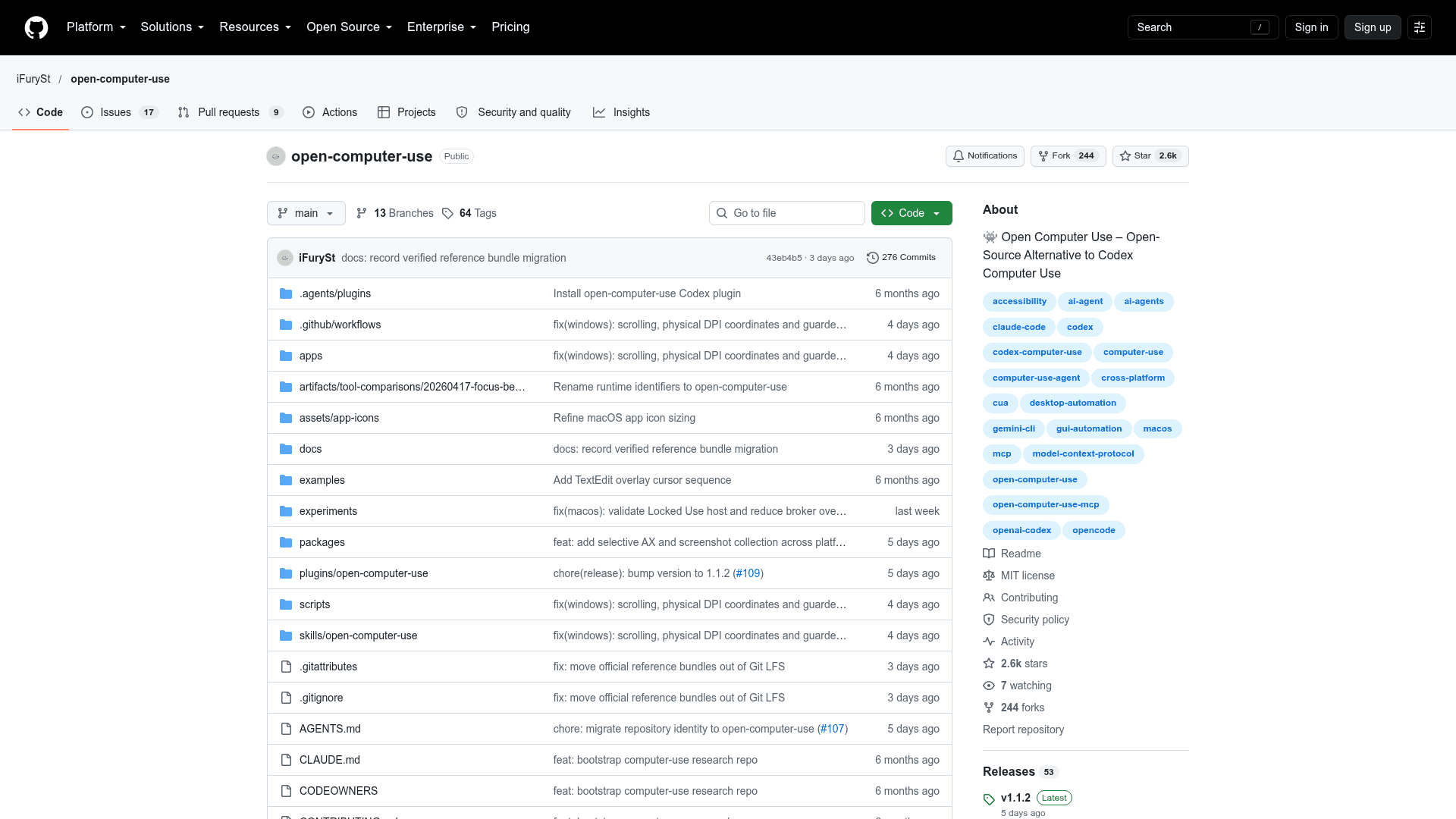1456x819 pixels.
Task: Expand the Solutions menu
Action: (x=172, y=27)
